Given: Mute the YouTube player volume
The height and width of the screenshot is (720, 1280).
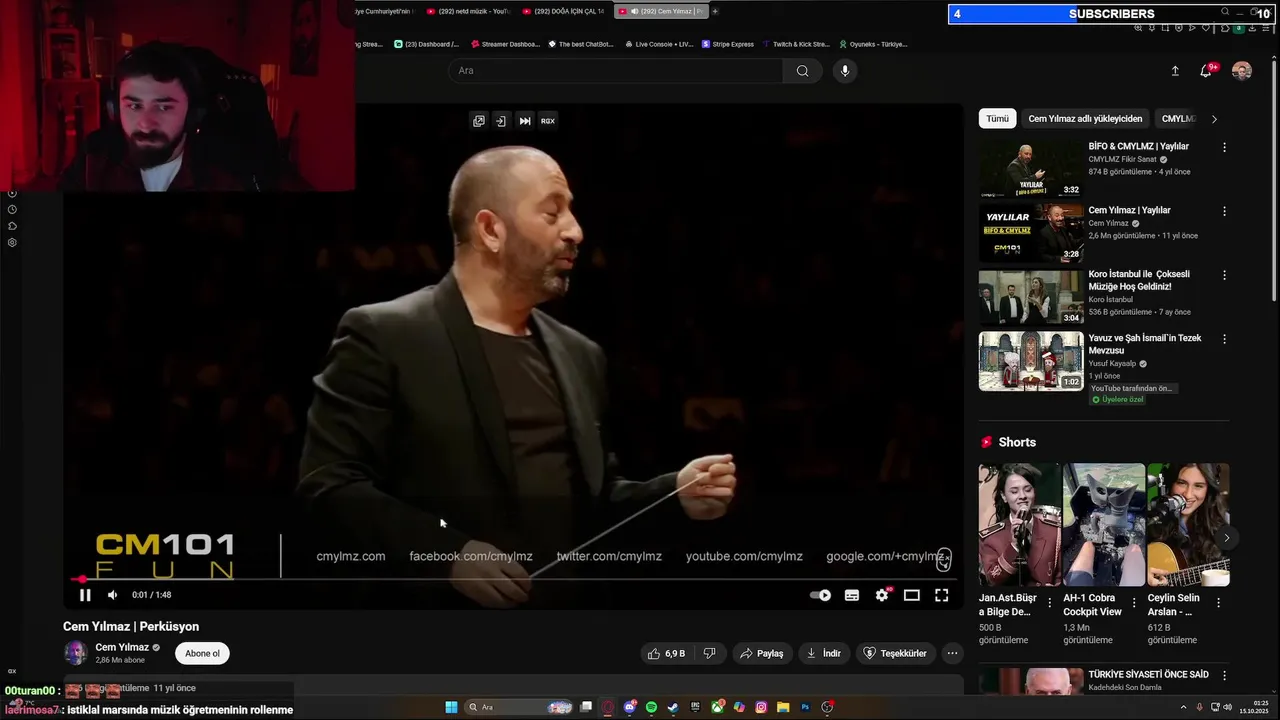Looking at the screenshot, I should click(112, 595).
